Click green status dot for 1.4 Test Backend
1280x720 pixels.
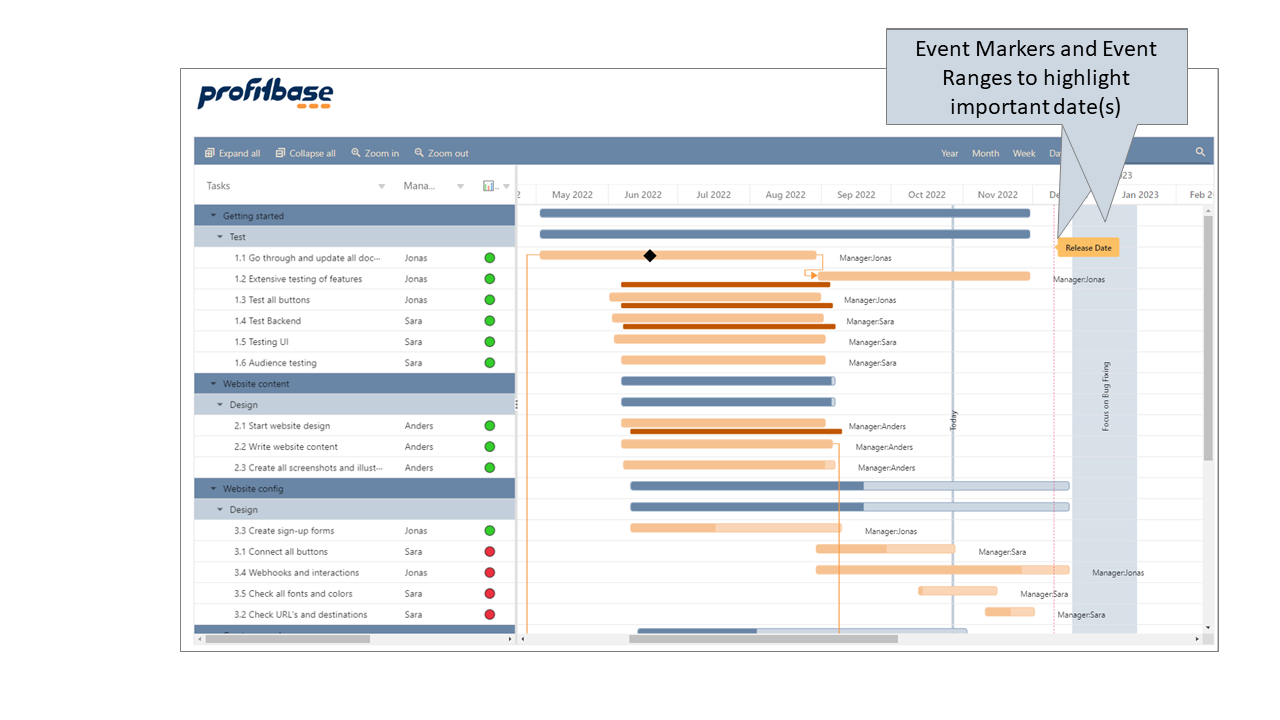(490, 321)
